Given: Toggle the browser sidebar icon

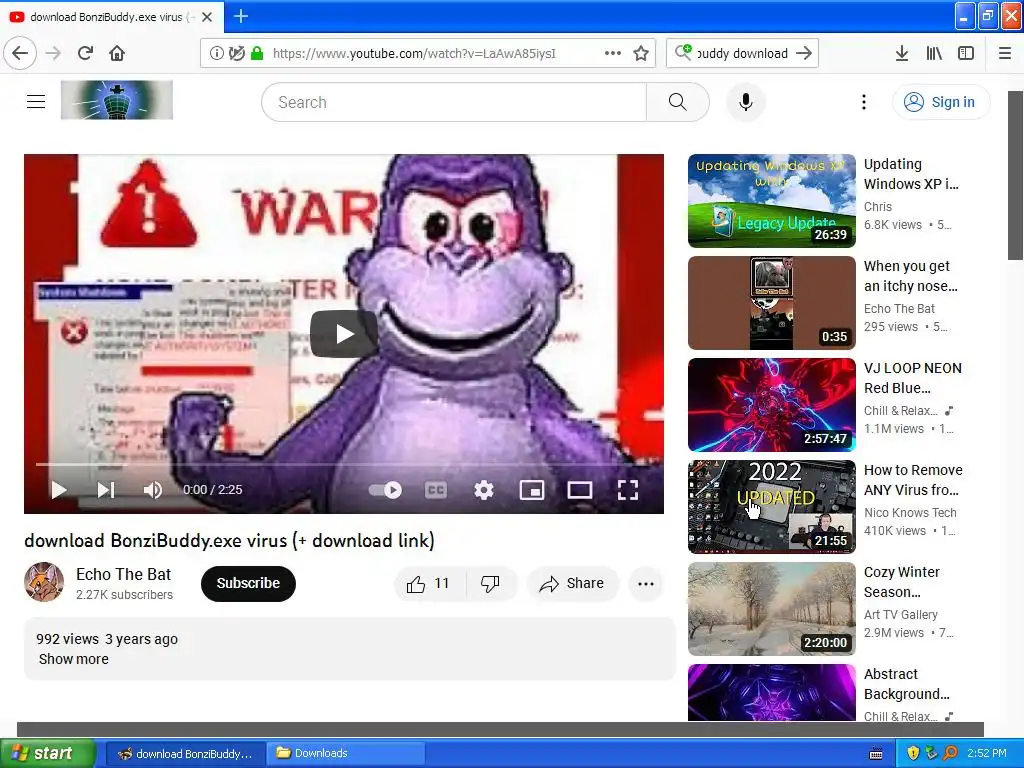Looking at the screenshot, I should pos(966,53).
